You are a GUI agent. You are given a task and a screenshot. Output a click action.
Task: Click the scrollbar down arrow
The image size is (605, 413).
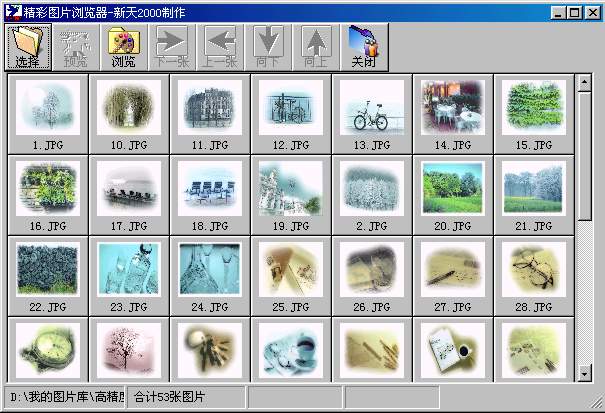tap(585, 374)
